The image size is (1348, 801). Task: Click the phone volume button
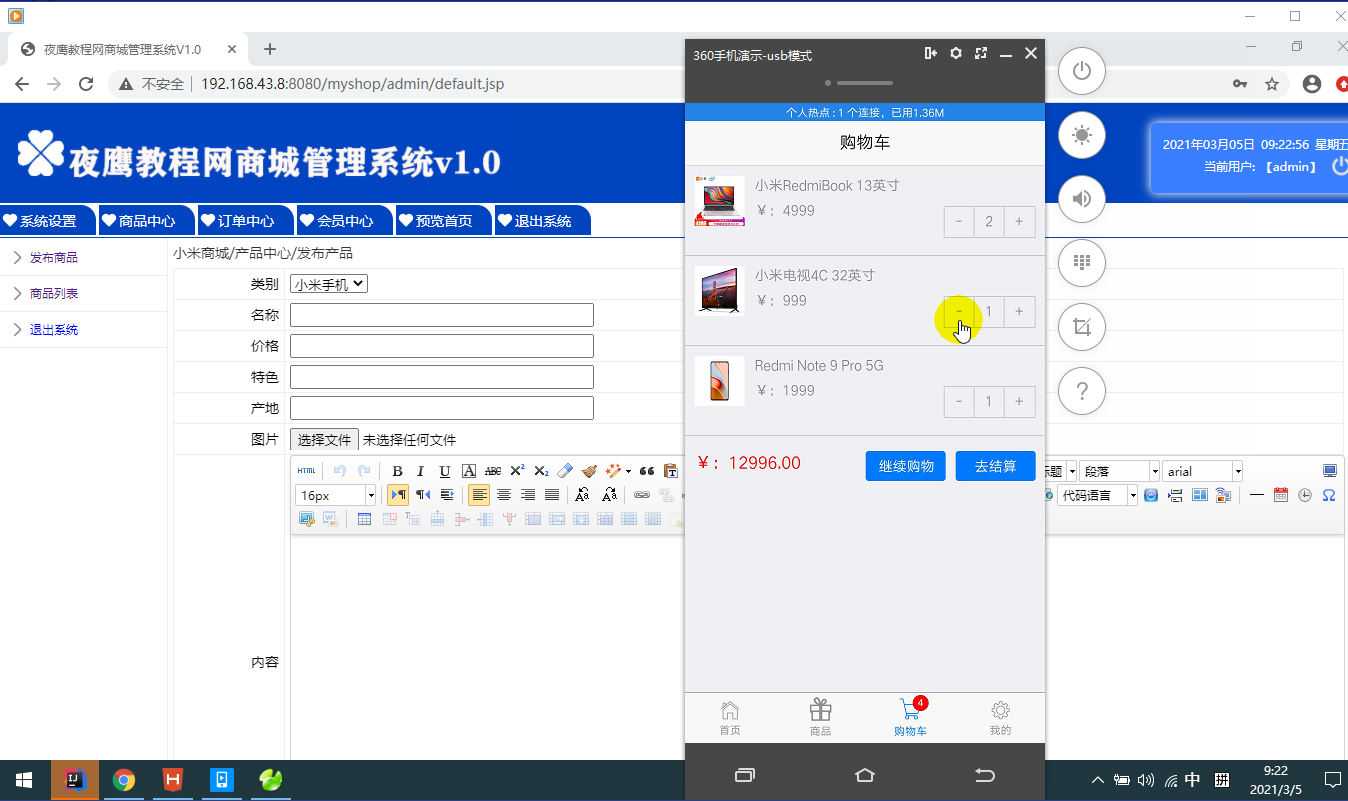[x=1081, y=199]
